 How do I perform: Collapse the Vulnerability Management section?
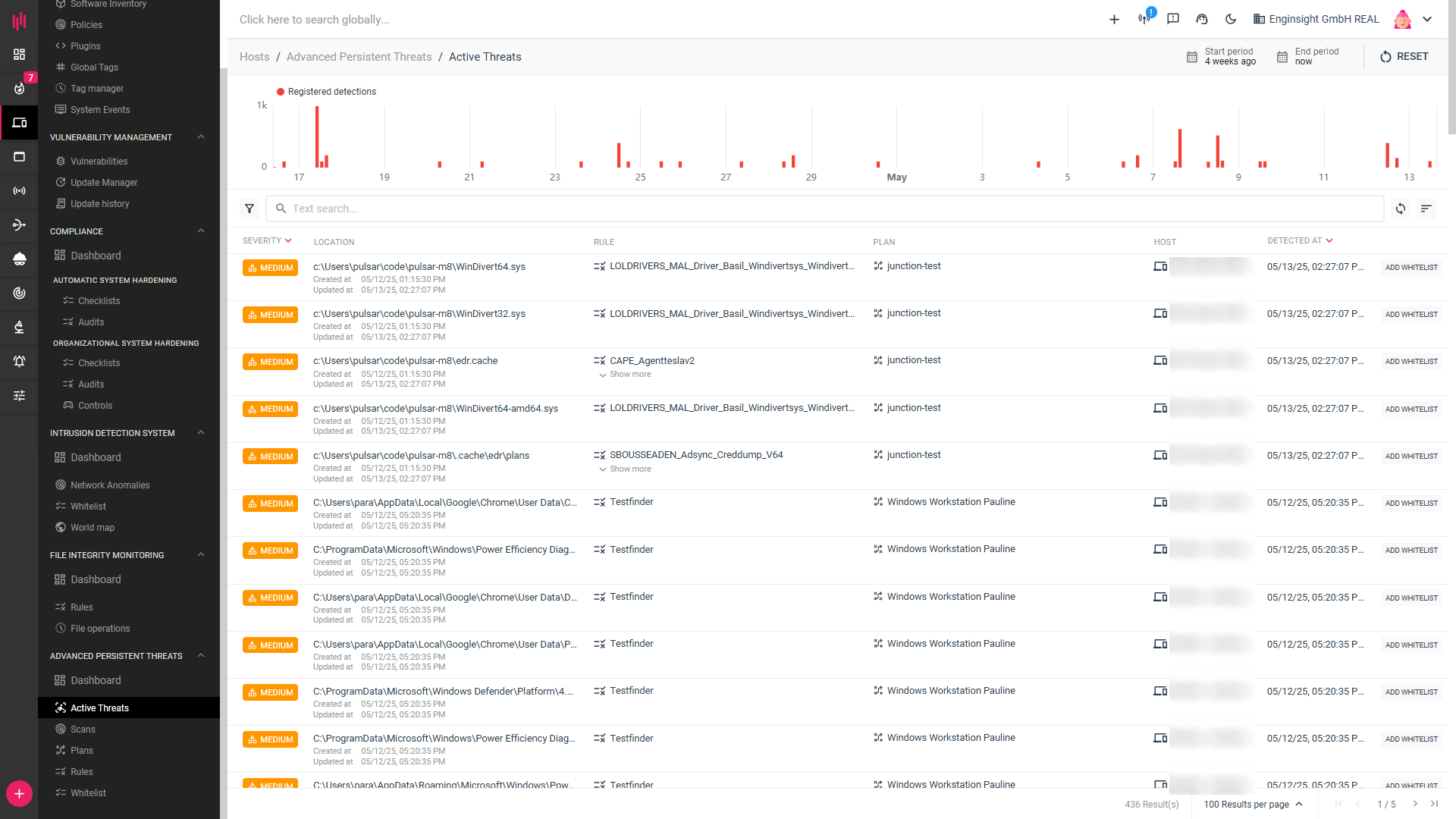click(201, 137)
